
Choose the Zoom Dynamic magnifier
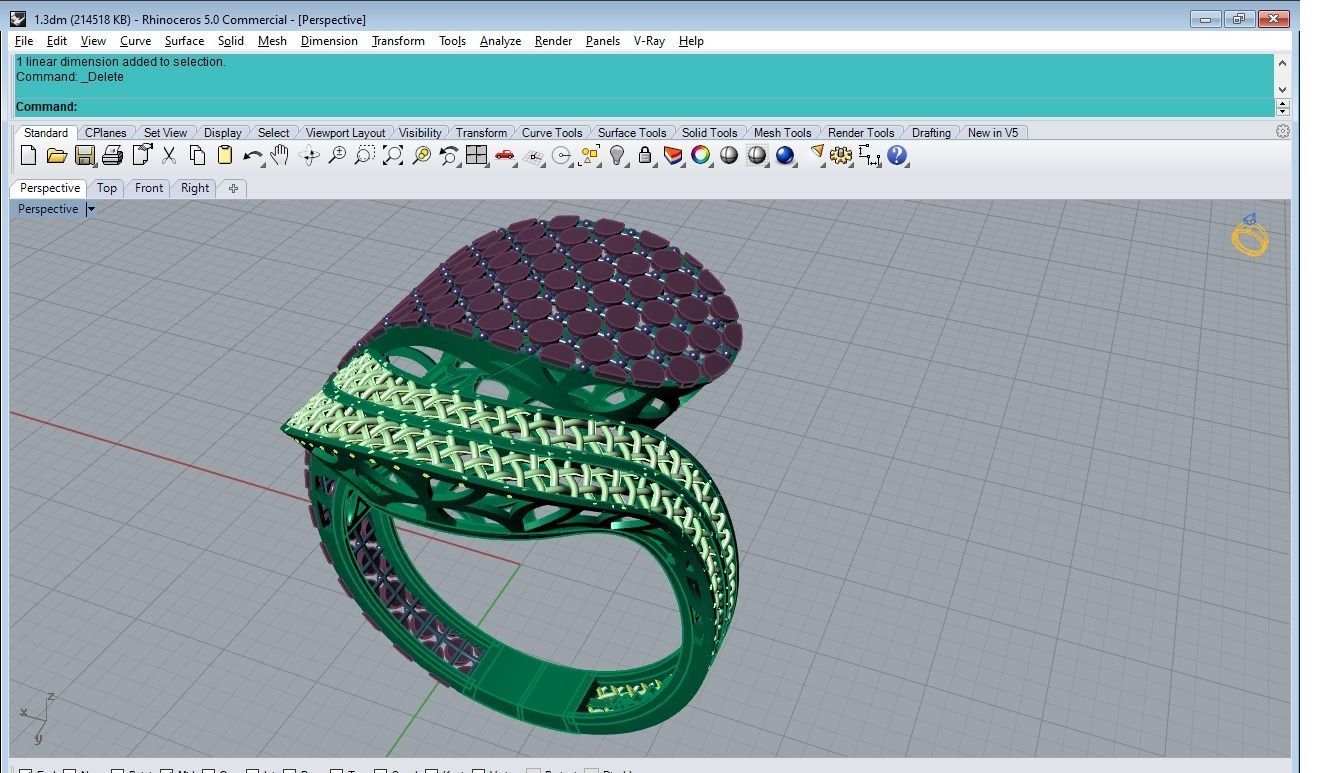[x=337, y=155]
